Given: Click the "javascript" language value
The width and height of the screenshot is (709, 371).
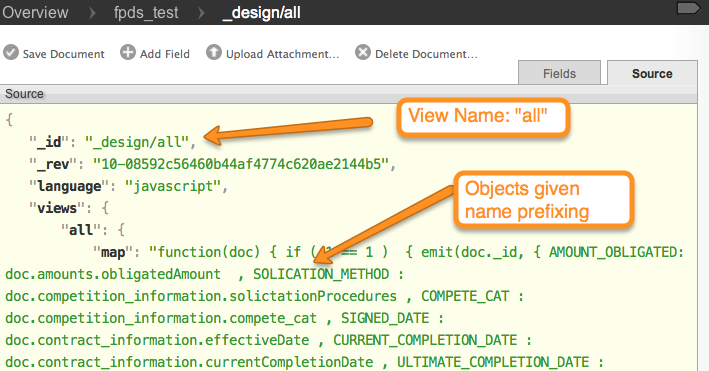Looking at the screenshot, I should coord(172,186).
